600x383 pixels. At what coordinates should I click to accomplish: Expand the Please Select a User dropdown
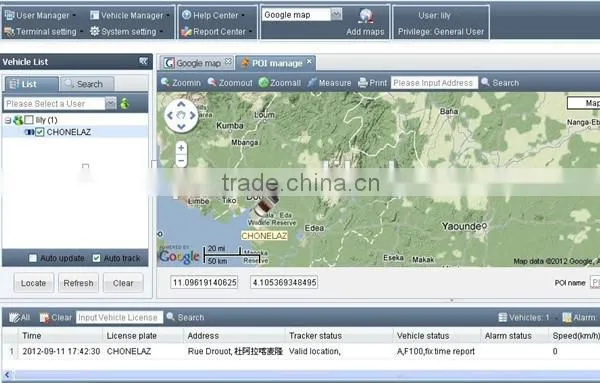click(111, 103)
